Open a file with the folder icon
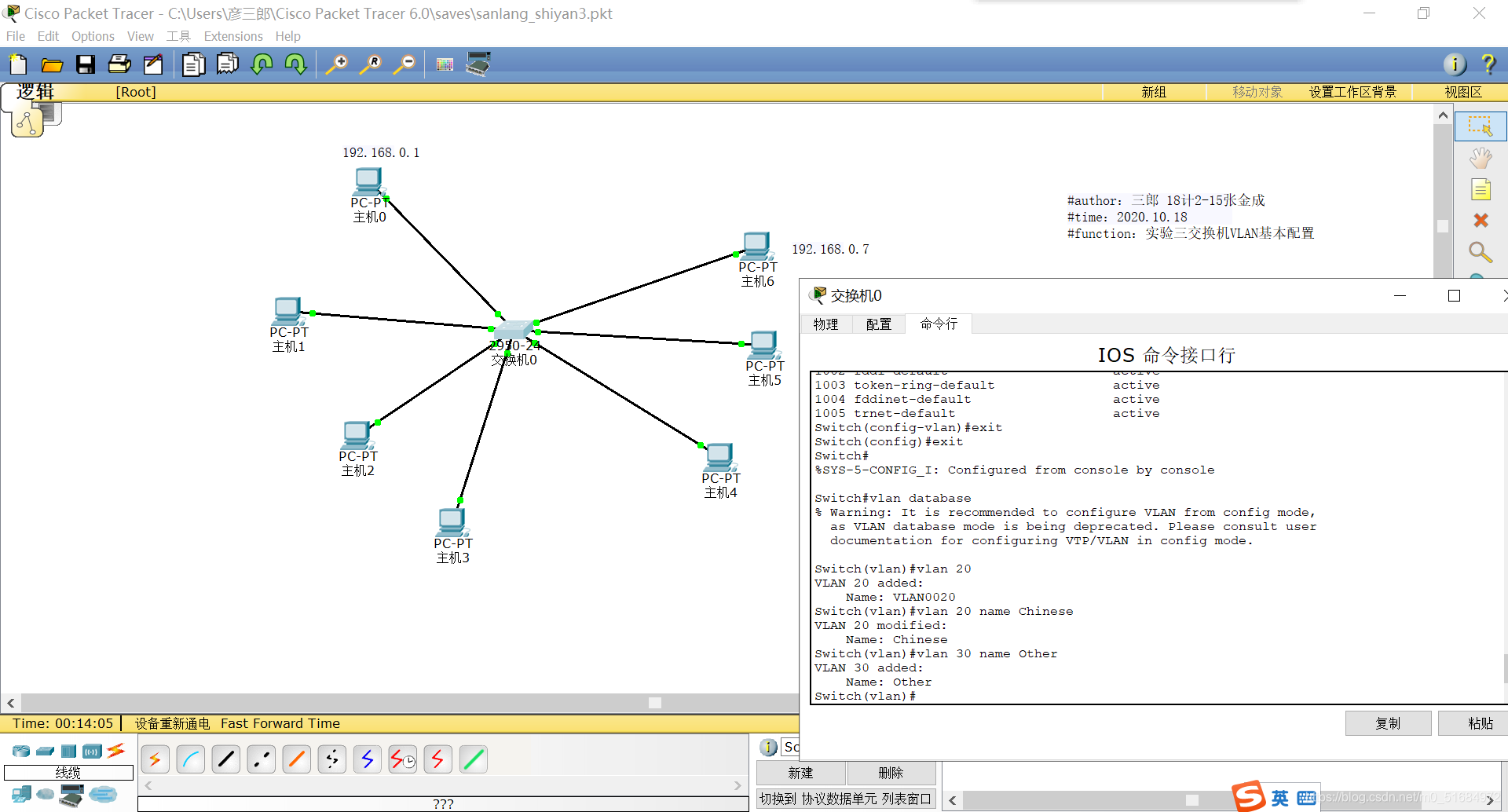 pos(52,64)
